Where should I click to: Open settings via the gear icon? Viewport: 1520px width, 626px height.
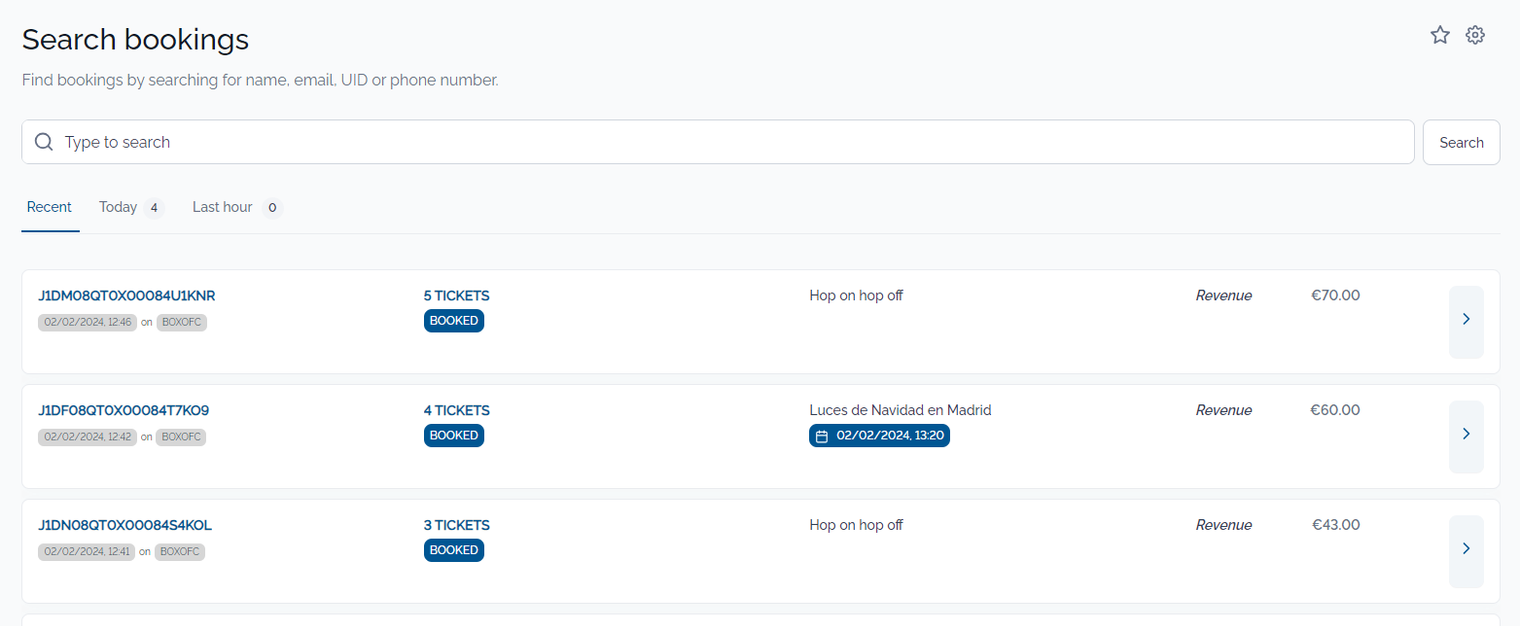pos(1475,35)
